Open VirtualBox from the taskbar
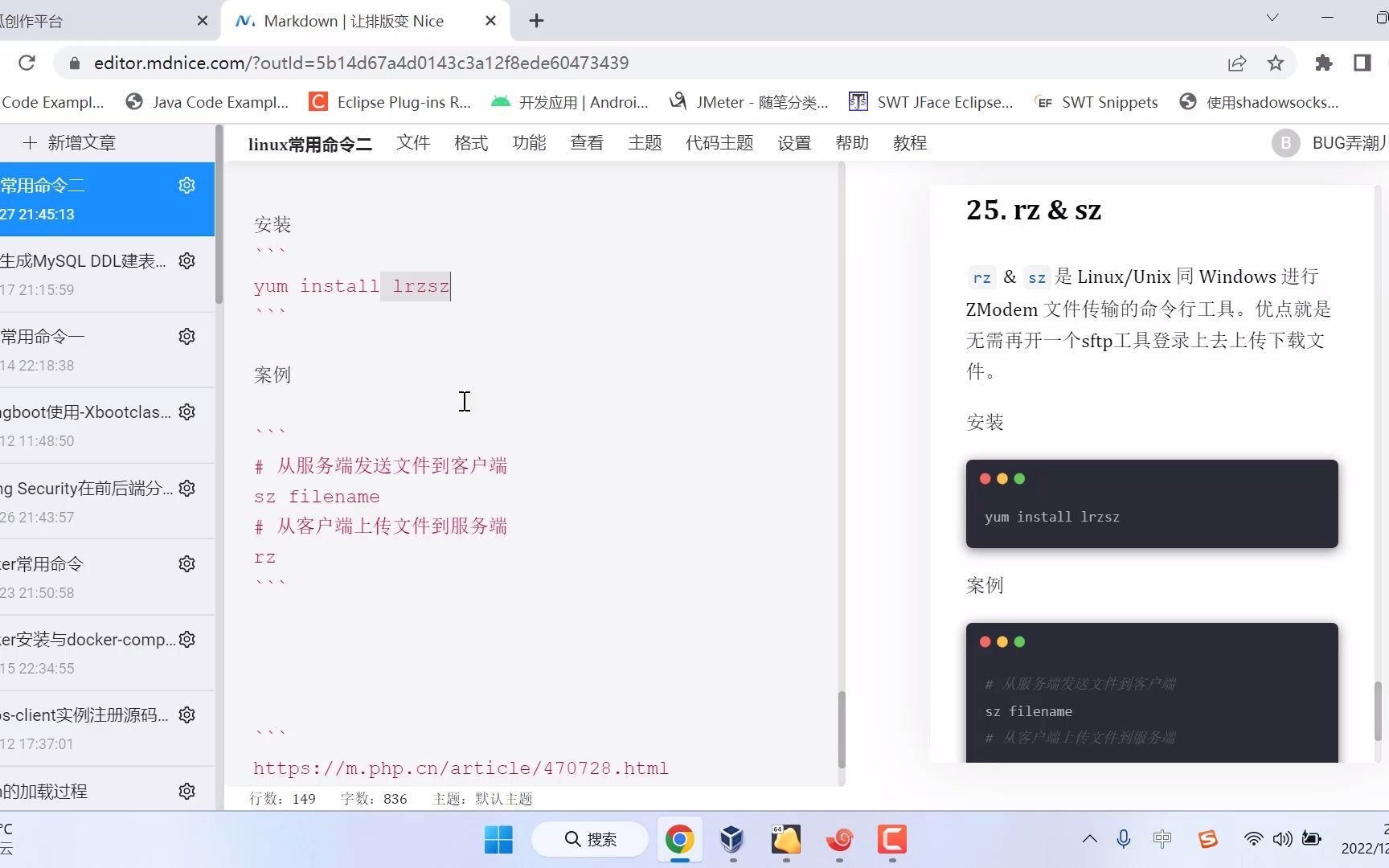 point(731,840)
